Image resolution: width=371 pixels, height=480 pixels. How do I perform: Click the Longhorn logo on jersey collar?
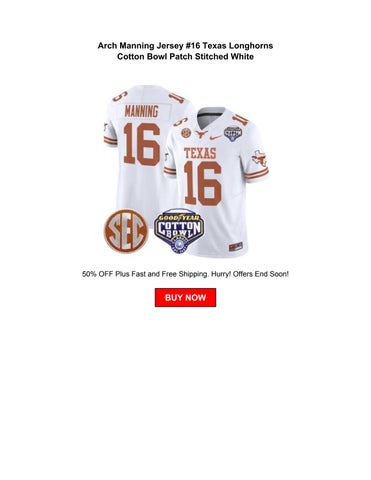(201, 134)
